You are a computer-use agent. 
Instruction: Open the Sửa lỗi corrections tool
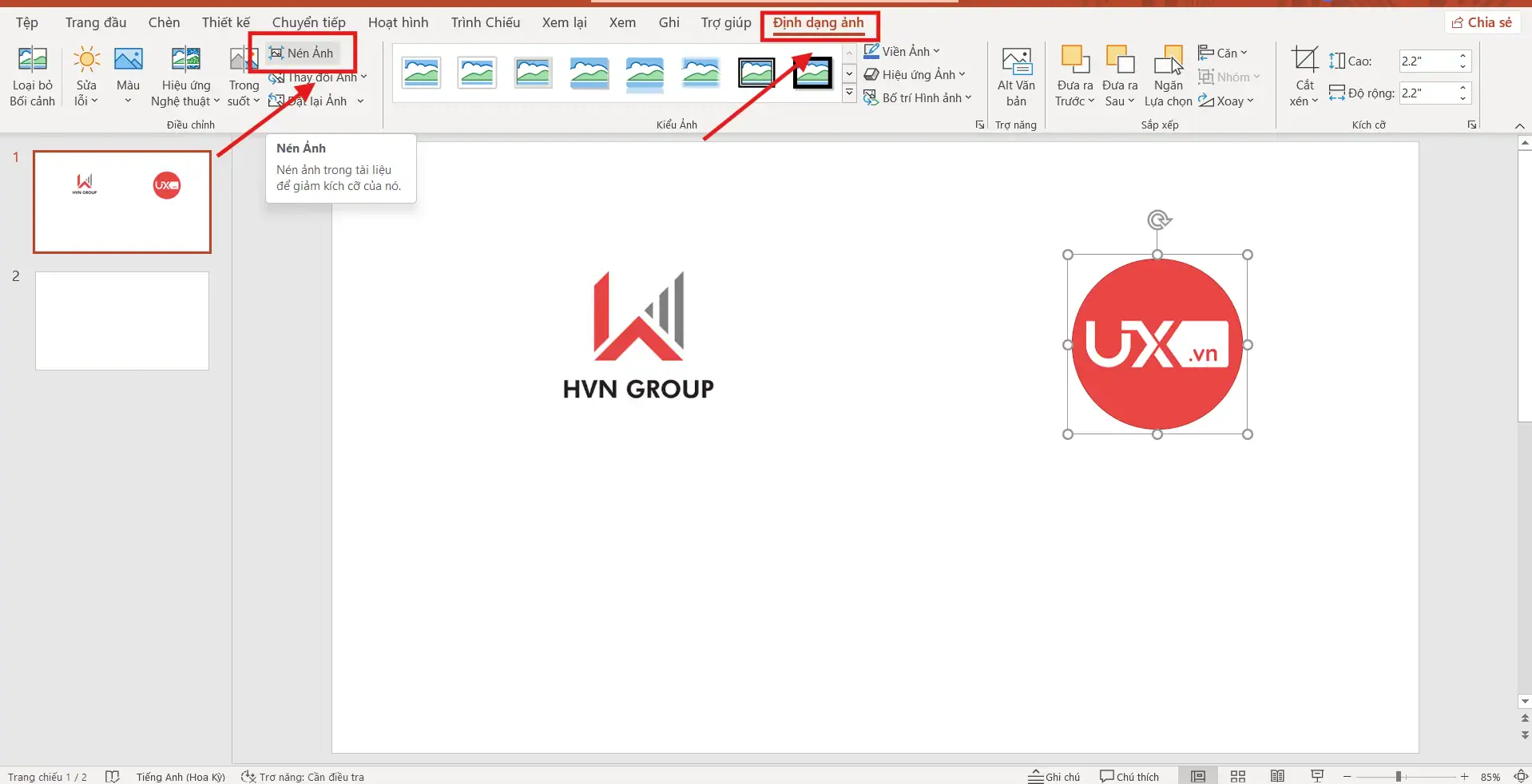click(85, 75)
